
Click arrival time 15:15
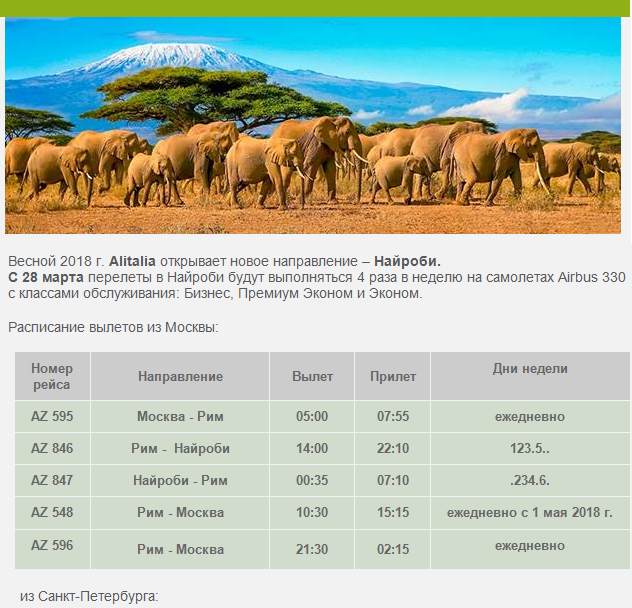pos(393,512)
